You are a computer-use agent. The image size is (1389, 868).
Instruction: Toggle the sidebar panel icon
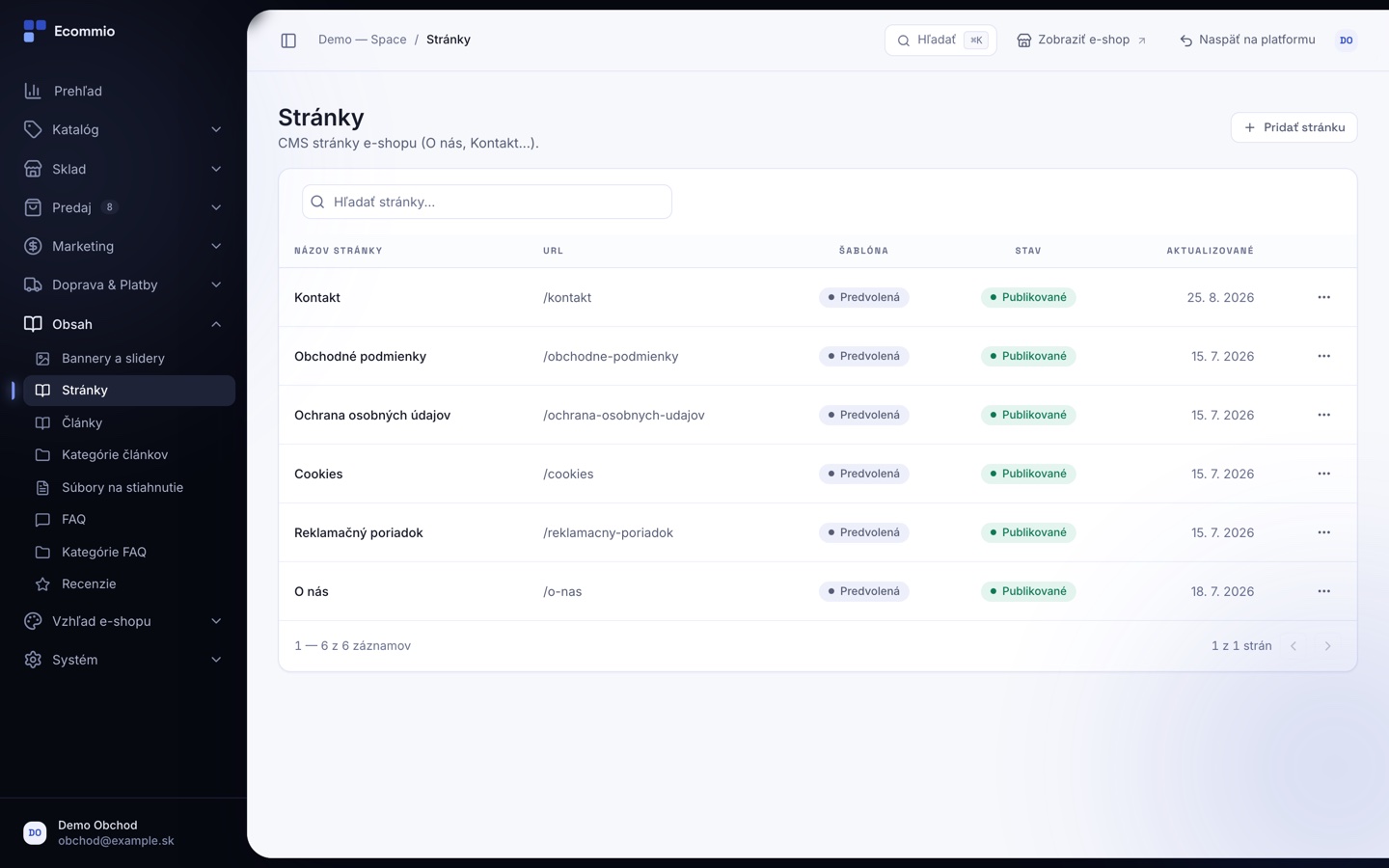tap(288, 41)
